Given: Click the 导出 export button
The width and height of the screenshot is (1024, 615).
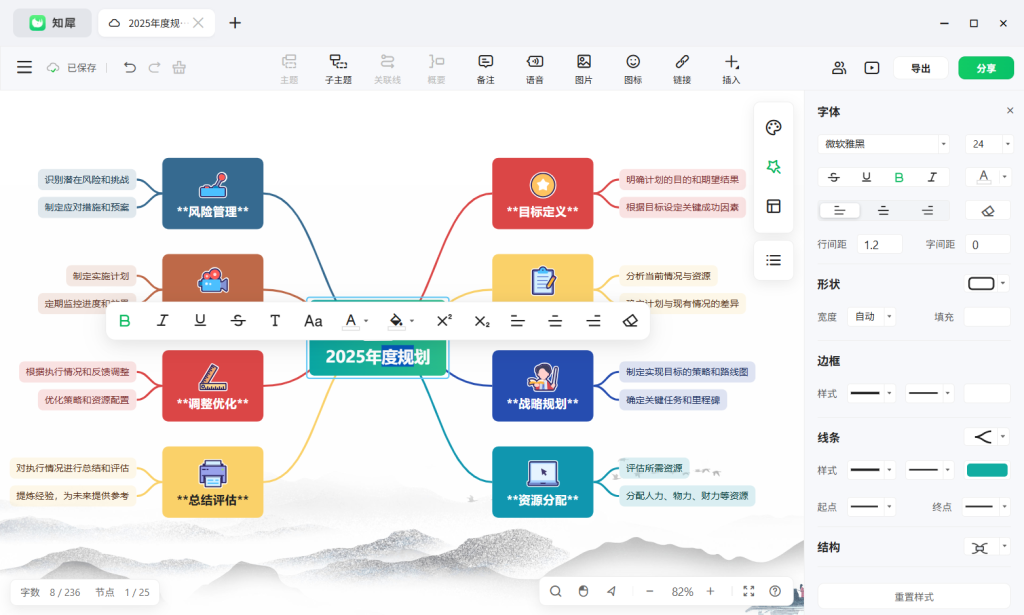Looking at the screenshot, I should [921, 68].
